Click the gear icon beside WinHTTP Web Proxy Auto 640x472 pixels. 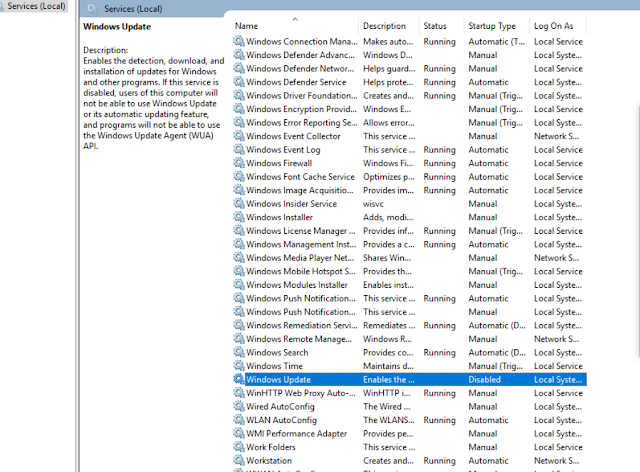pos(239,393)
